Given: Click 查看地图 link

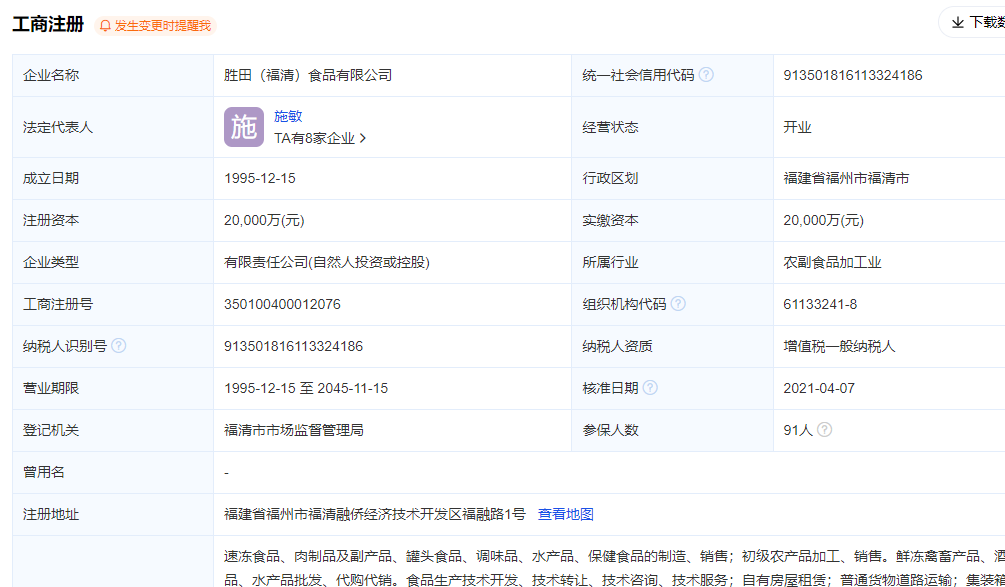Looking at the screenshot, I should tap(565, 514).
